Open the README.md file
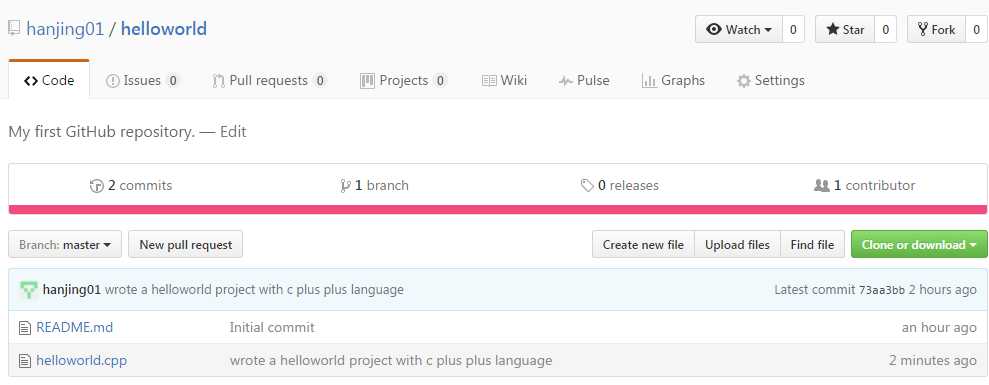The image size is (989, 385). (74, 328)
